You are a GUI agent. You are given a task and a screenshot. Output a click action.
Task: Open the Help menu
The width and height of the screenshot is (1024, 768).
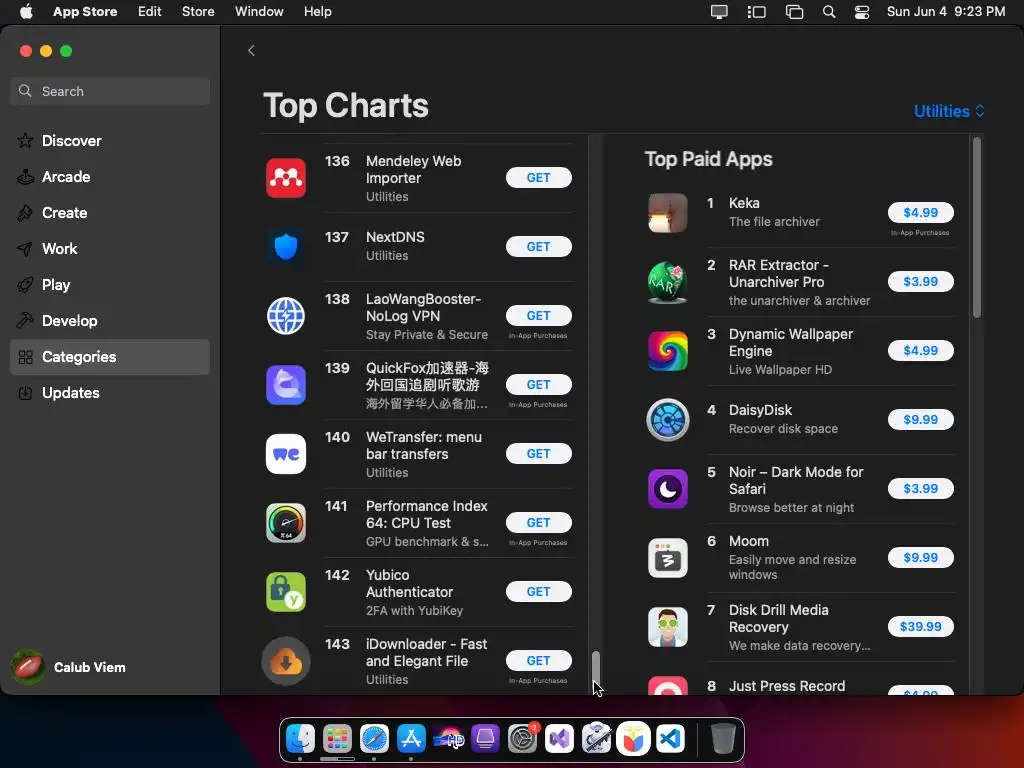(x=317, y=12)
